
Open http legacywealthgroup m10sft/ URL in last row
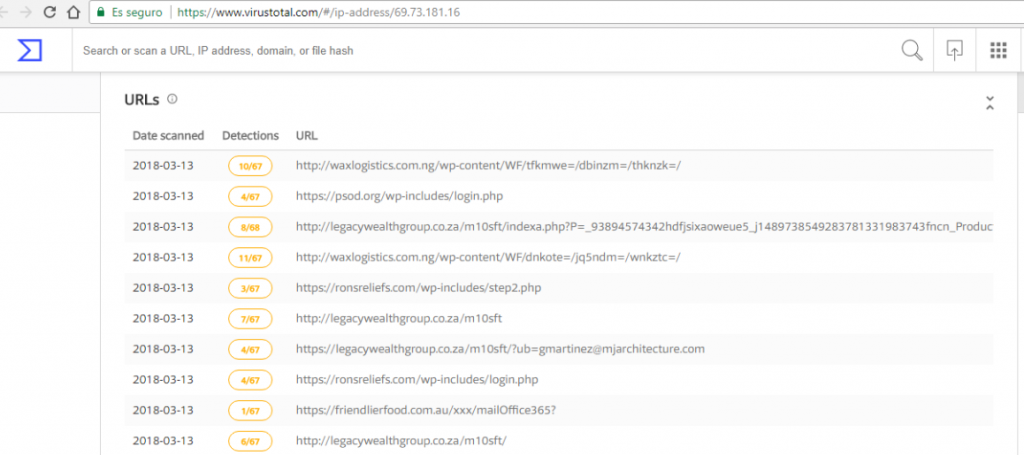(x=401, y=441)
